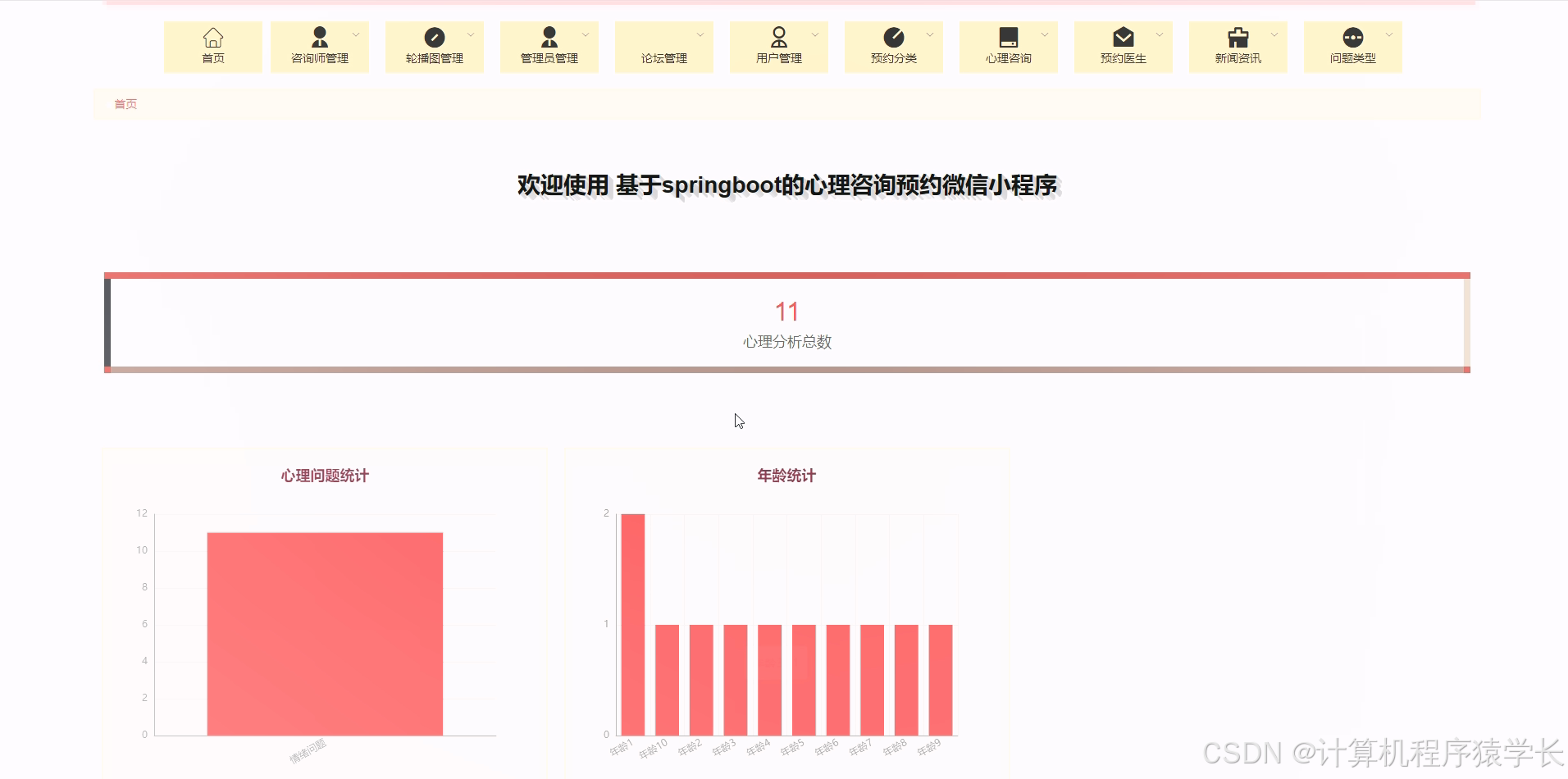Click the 轮播图管理 pencil icon
The height and width of the screenshot is (779, 1568).
[434, 37]
